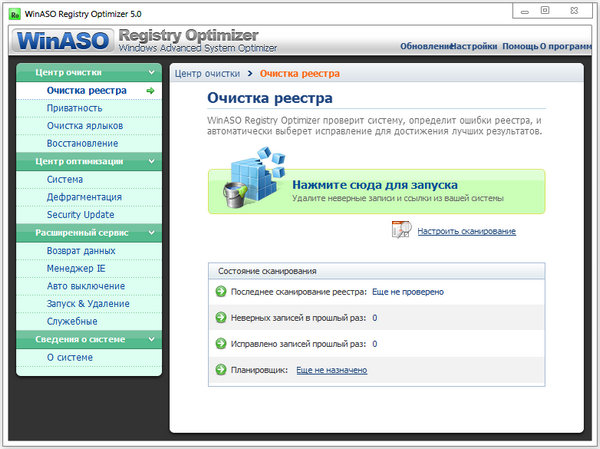Click the Еще не назначено scheduler link
The height and width of the screenshot is (449, 600).
pyautogui.click(x=331, y=370)
